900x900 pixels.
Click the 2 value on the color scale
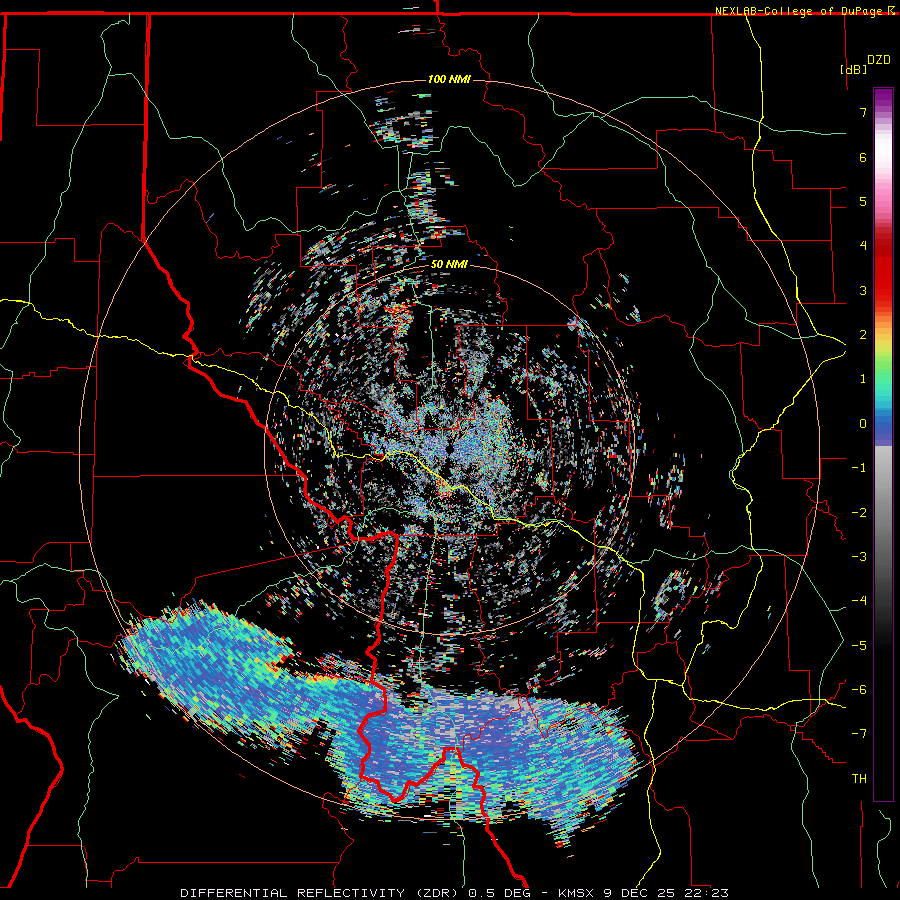[863, 335]
